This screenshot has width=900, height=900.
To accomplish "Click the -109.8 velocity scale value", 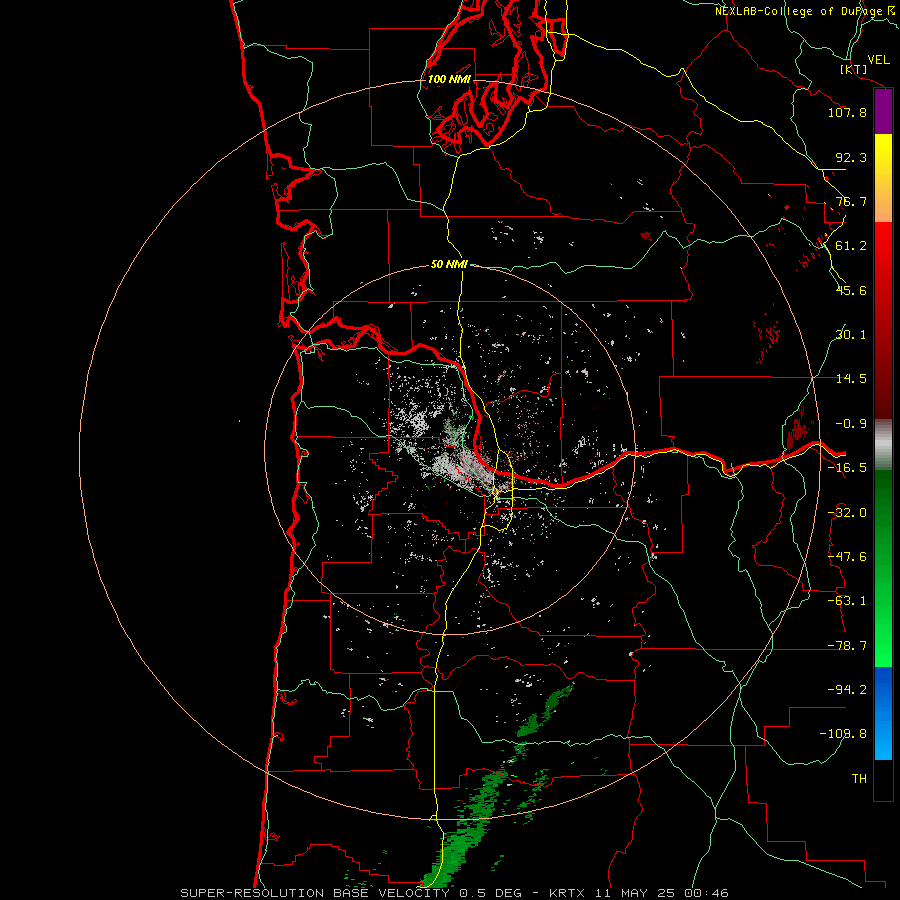I will (x=843, y=734).
